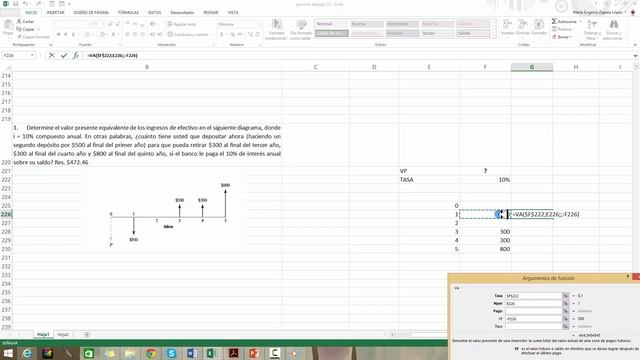
Task: Apply the Notas cell style
Action: pyautogui.click(x=437, y=33)
